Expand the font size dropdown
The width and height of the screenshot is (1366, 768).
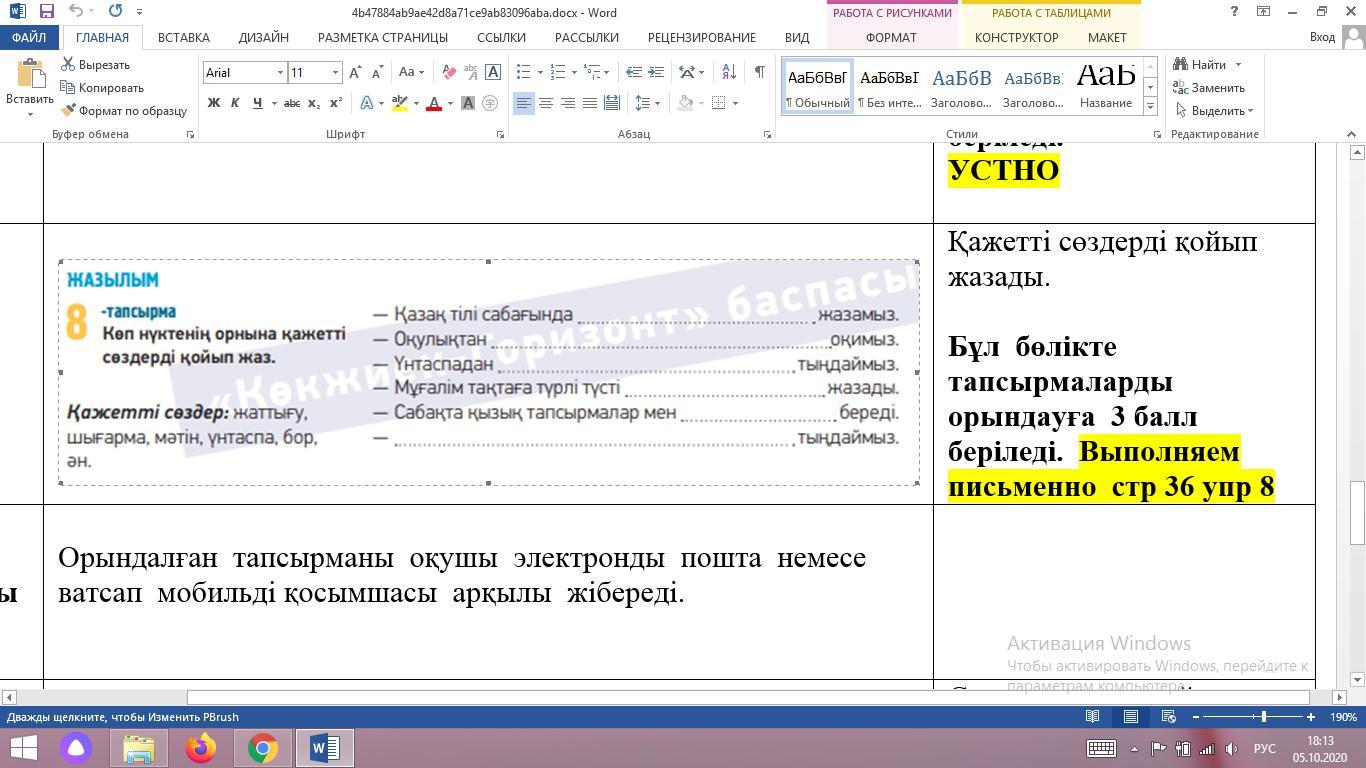335,72
